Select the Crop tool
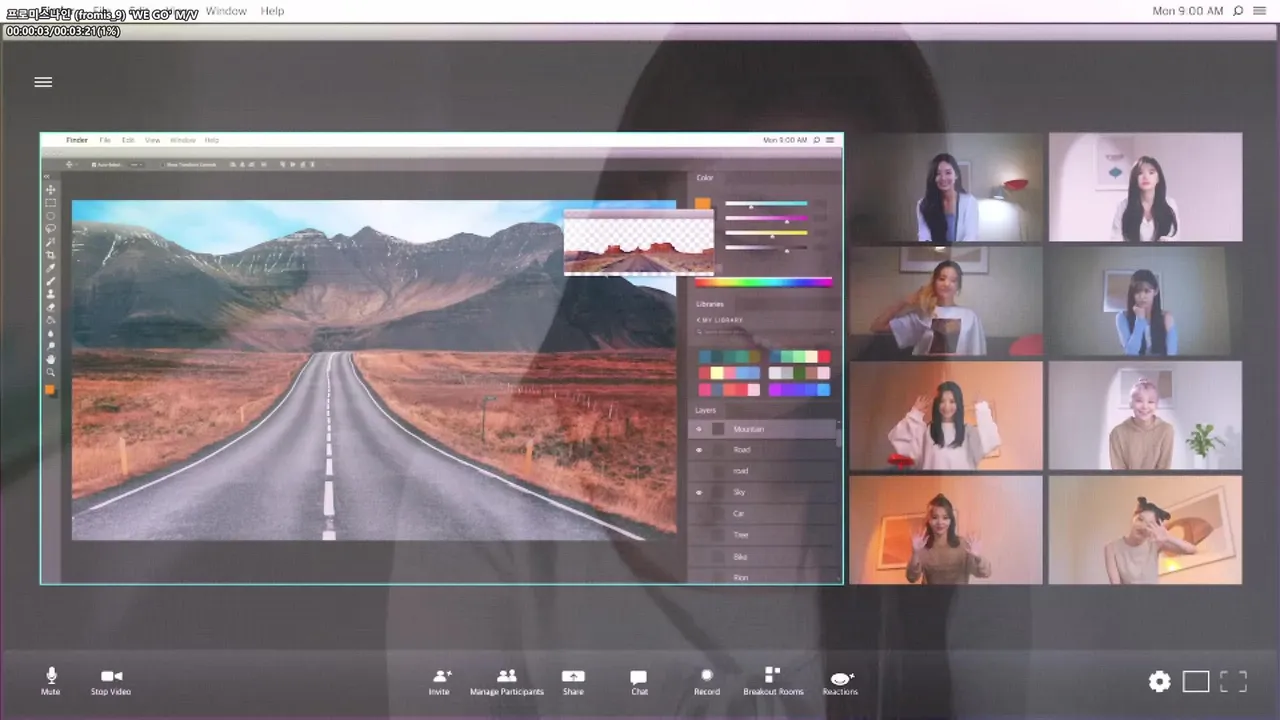 pos(50,255)
